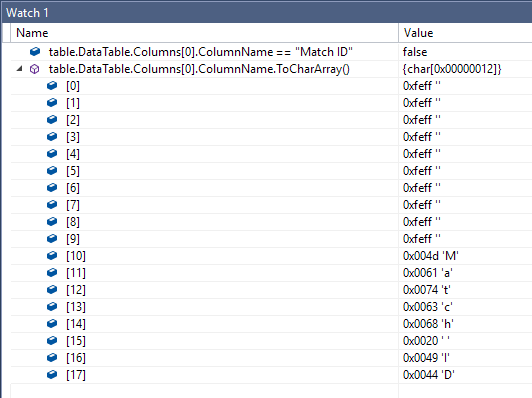This screenshot has width=532, height=398.
Task: Select array index [5] name
Action: 73,171
